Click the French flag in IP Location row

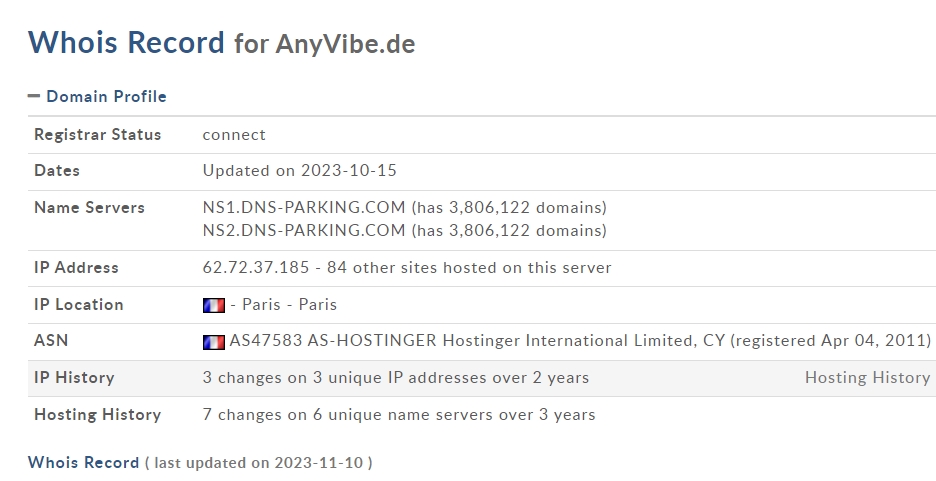tap(214, 306)
